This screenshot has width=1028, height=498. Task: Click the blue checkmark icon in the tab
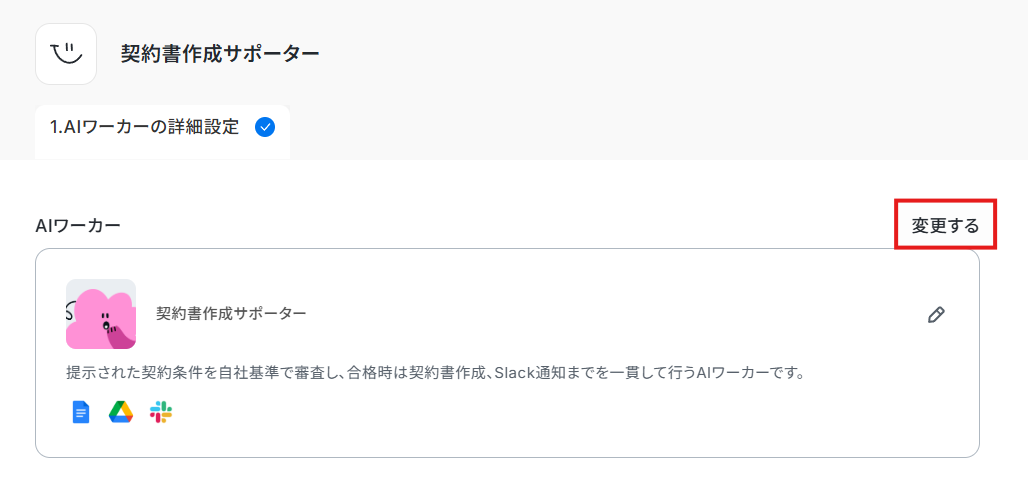[x=265, y=127]
